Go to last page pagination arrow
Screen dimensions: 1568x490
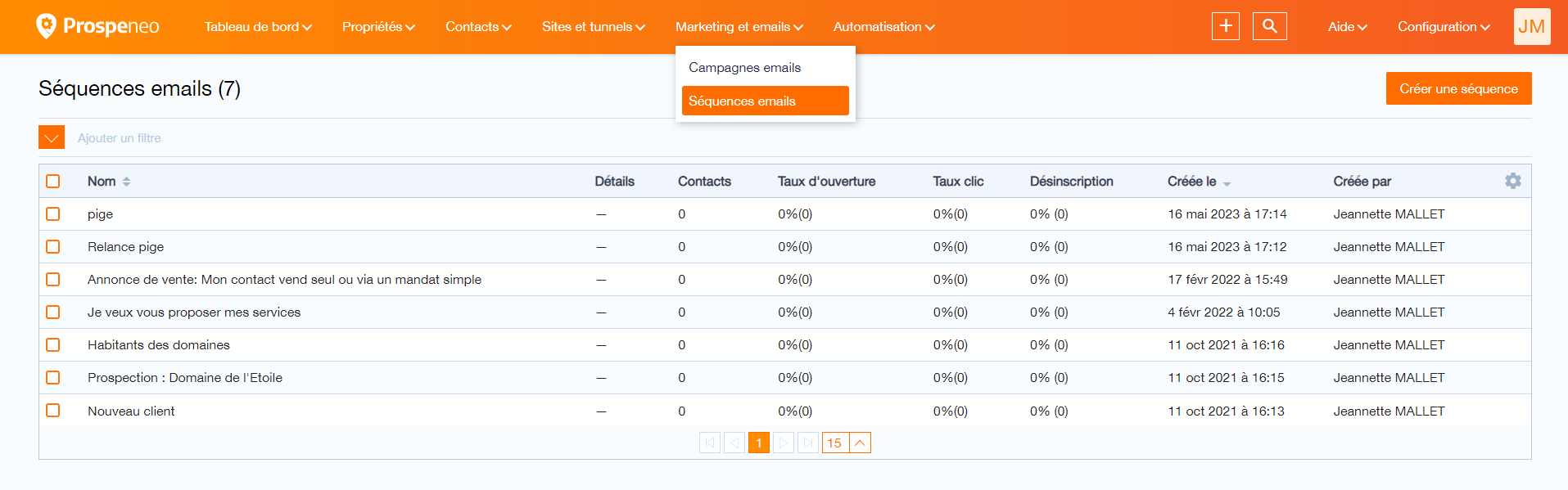[808, 443]
